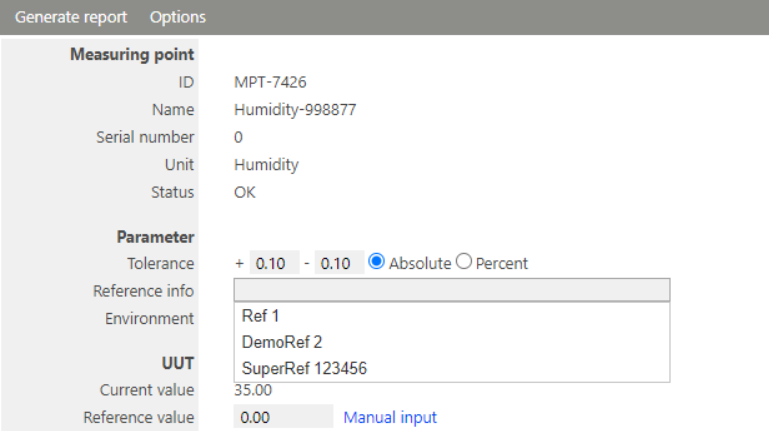Click the plus tolerance 0.10 field

pyautogui.click(x=273, y=264)
